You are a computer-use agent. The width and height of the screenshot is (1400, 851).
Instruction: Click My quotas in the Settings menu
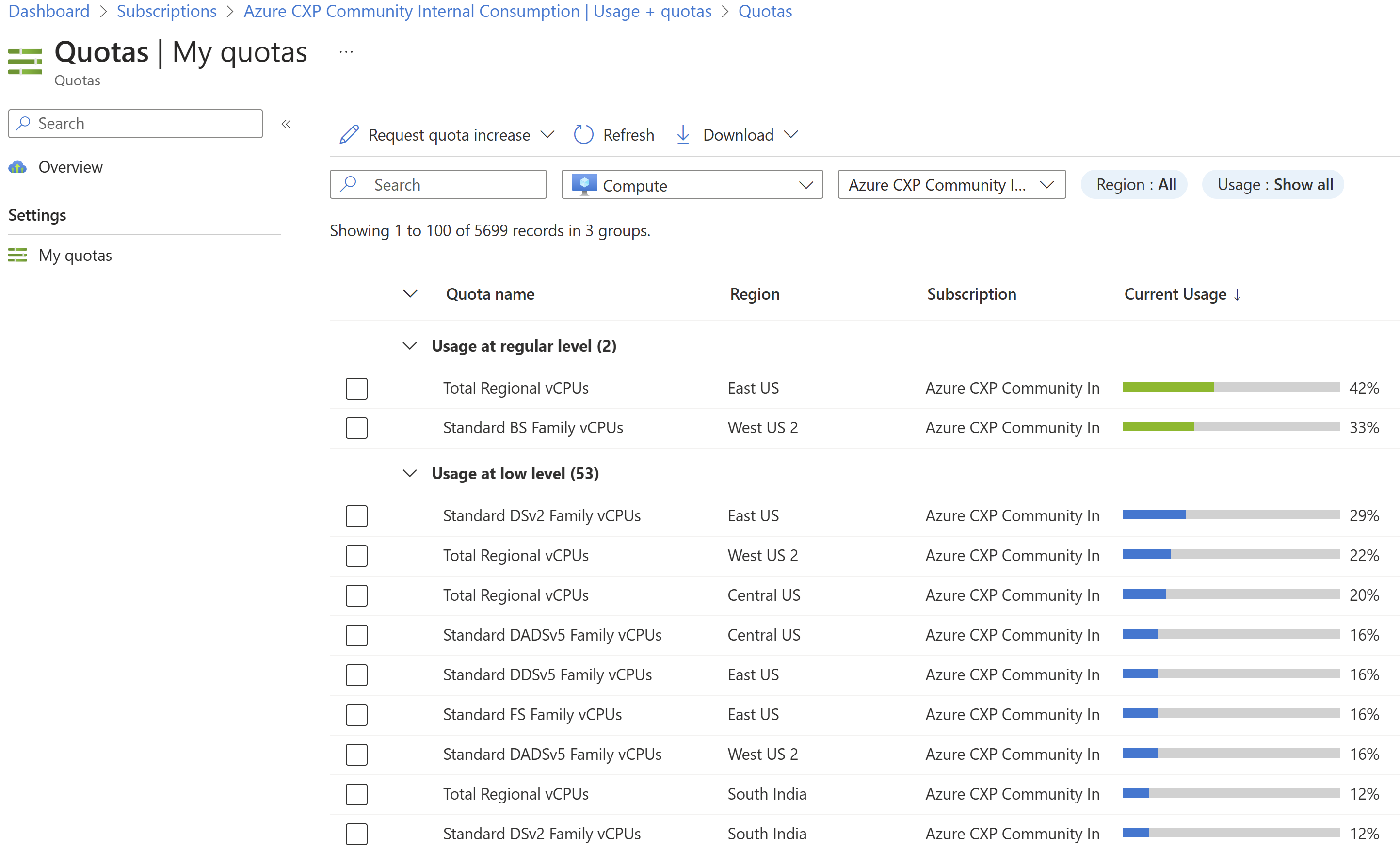[x=74, y=255]
